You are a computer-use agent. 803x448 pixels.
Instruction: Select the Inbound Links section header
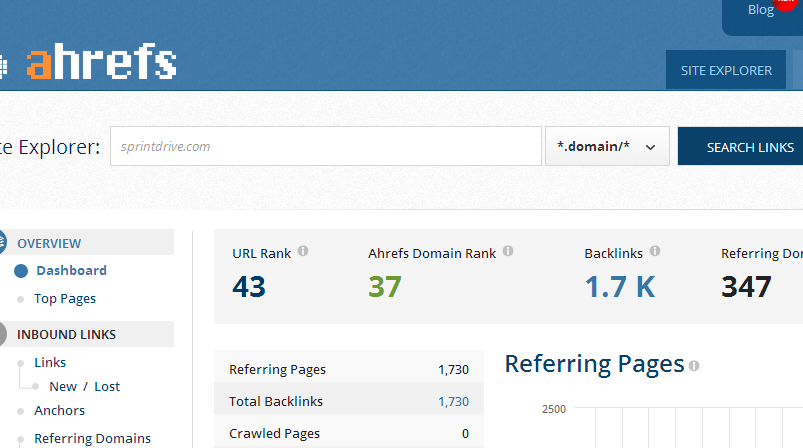tap(86, 334)
